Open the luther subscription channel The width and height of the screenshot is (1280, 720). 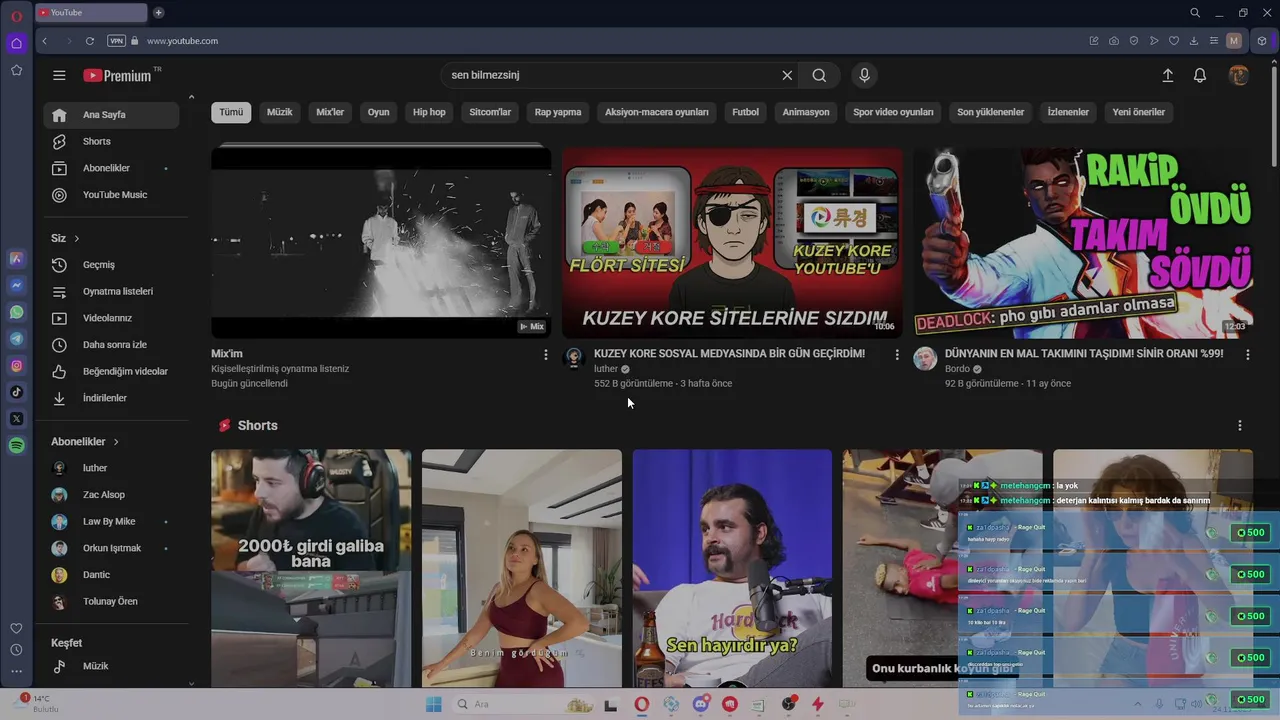pyautogui.click(x=111, y=468)
